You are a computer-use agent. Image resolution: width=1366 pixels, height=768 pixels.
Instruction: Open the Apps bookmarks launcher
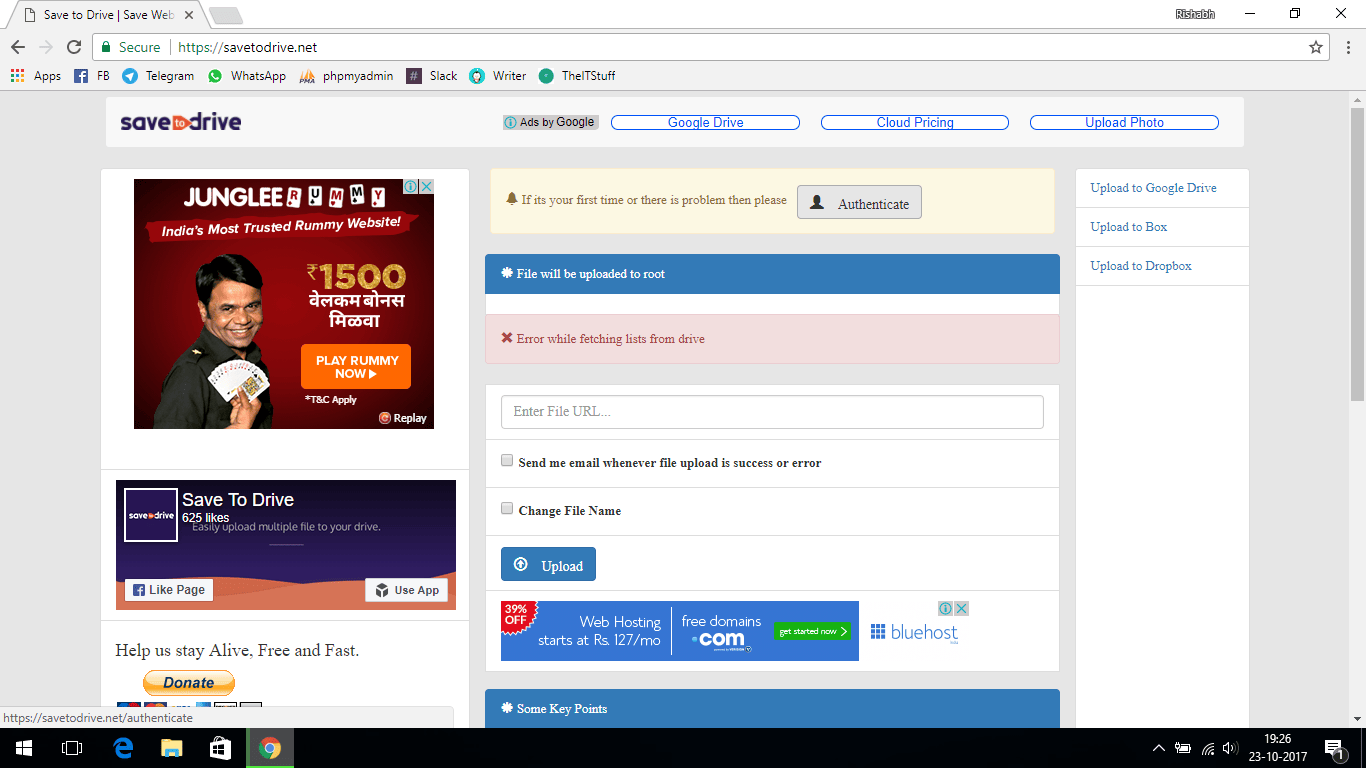[35, 76]
